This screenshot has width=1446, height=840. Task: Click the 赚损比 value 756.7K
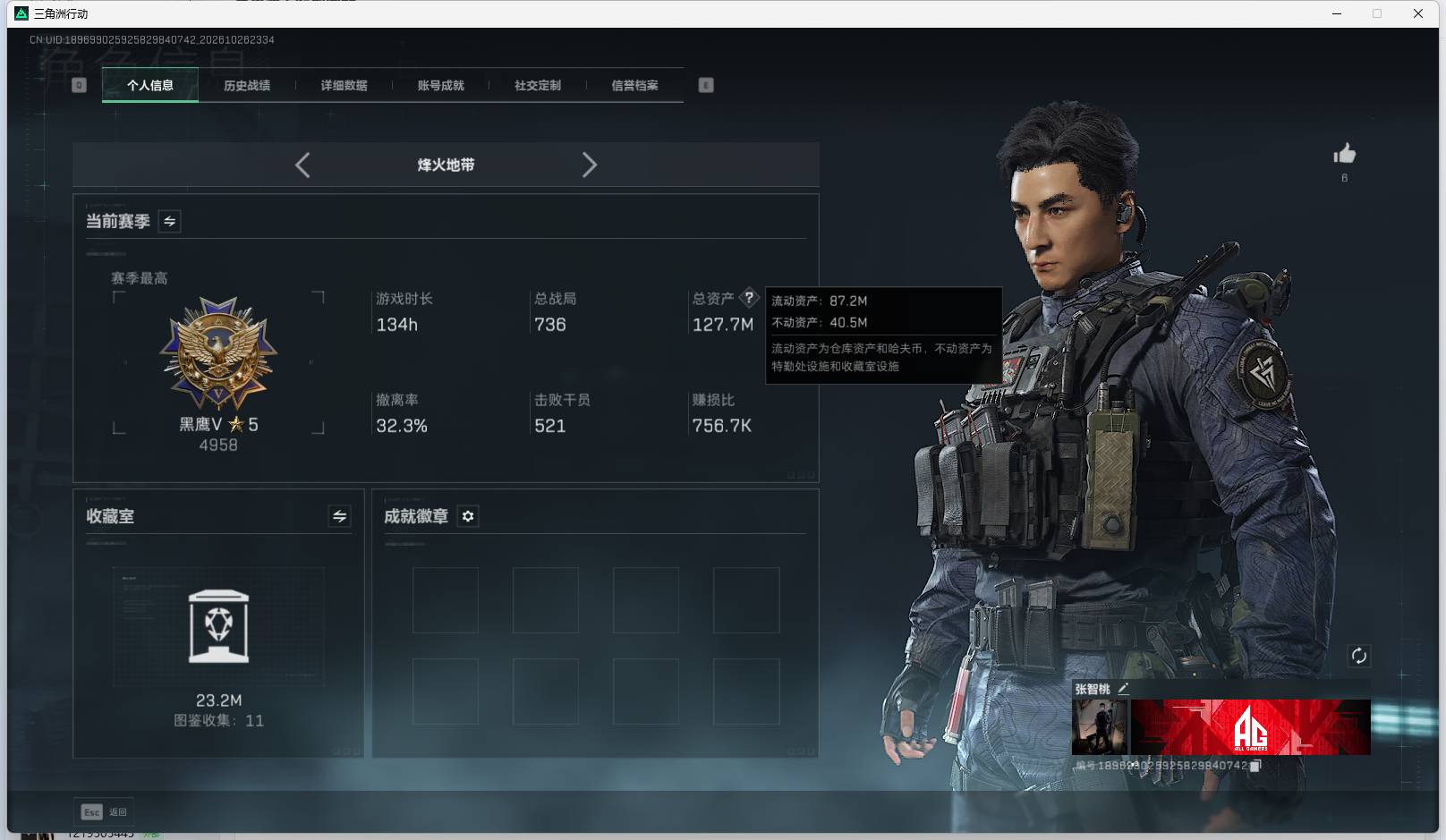tap(722, 426)
